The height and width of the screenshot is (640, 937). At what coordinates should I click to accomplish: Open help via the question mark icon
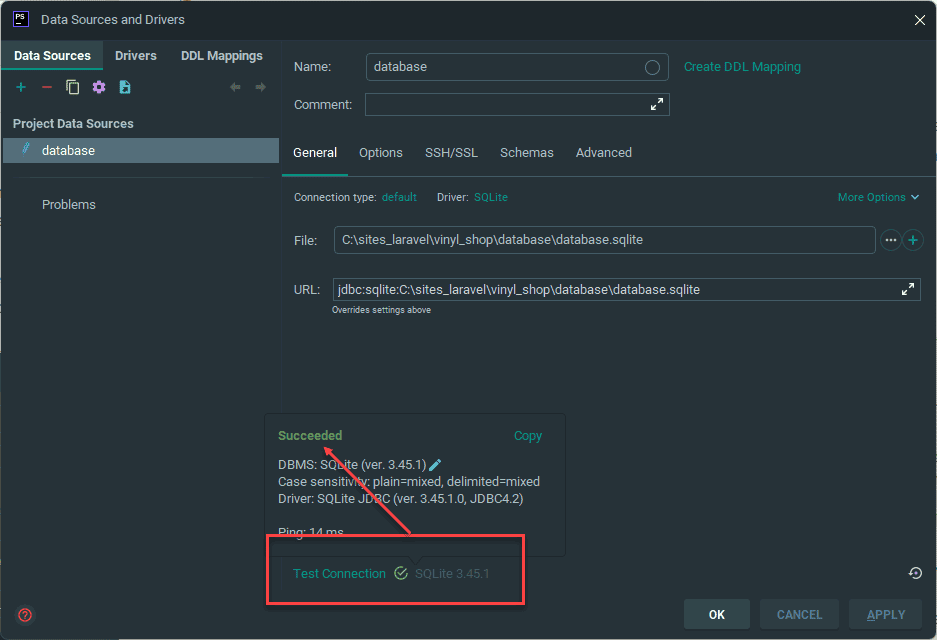pos(25,615)
